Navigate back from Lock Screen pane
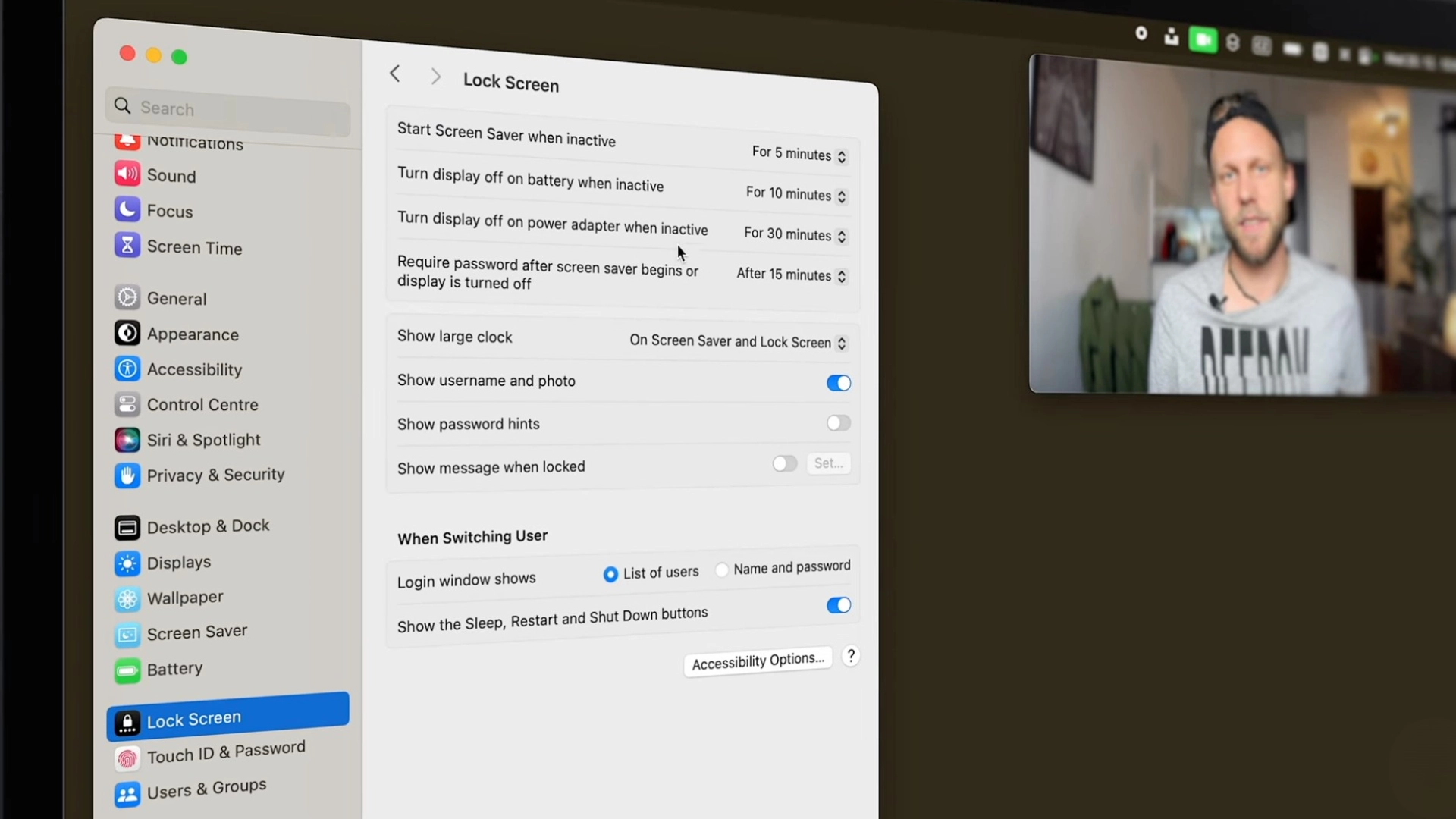 [394, 74]
